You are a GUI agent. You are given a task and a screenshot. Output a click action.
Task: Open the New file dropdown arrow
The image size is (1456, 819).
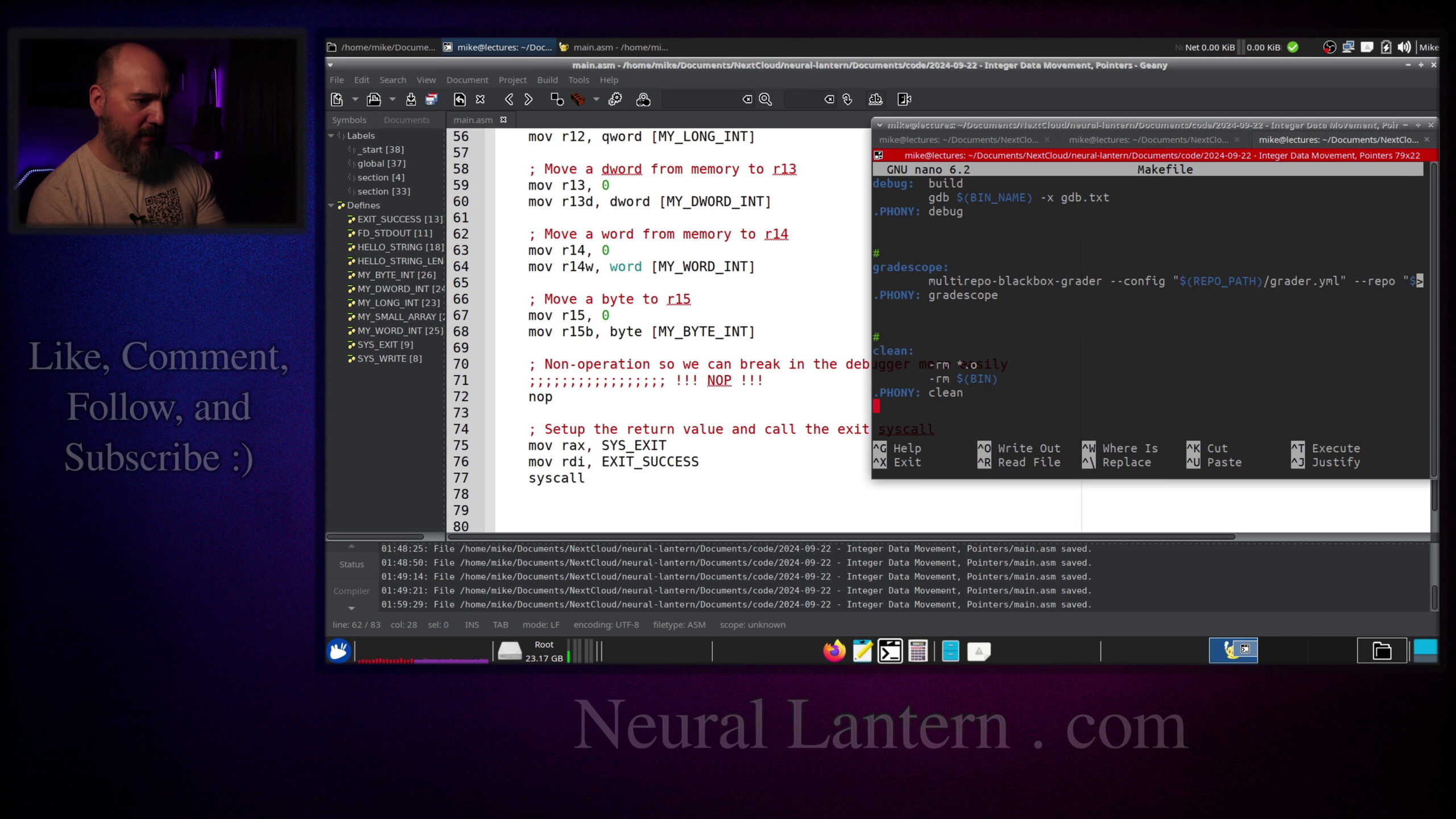[x=355, y=100]
